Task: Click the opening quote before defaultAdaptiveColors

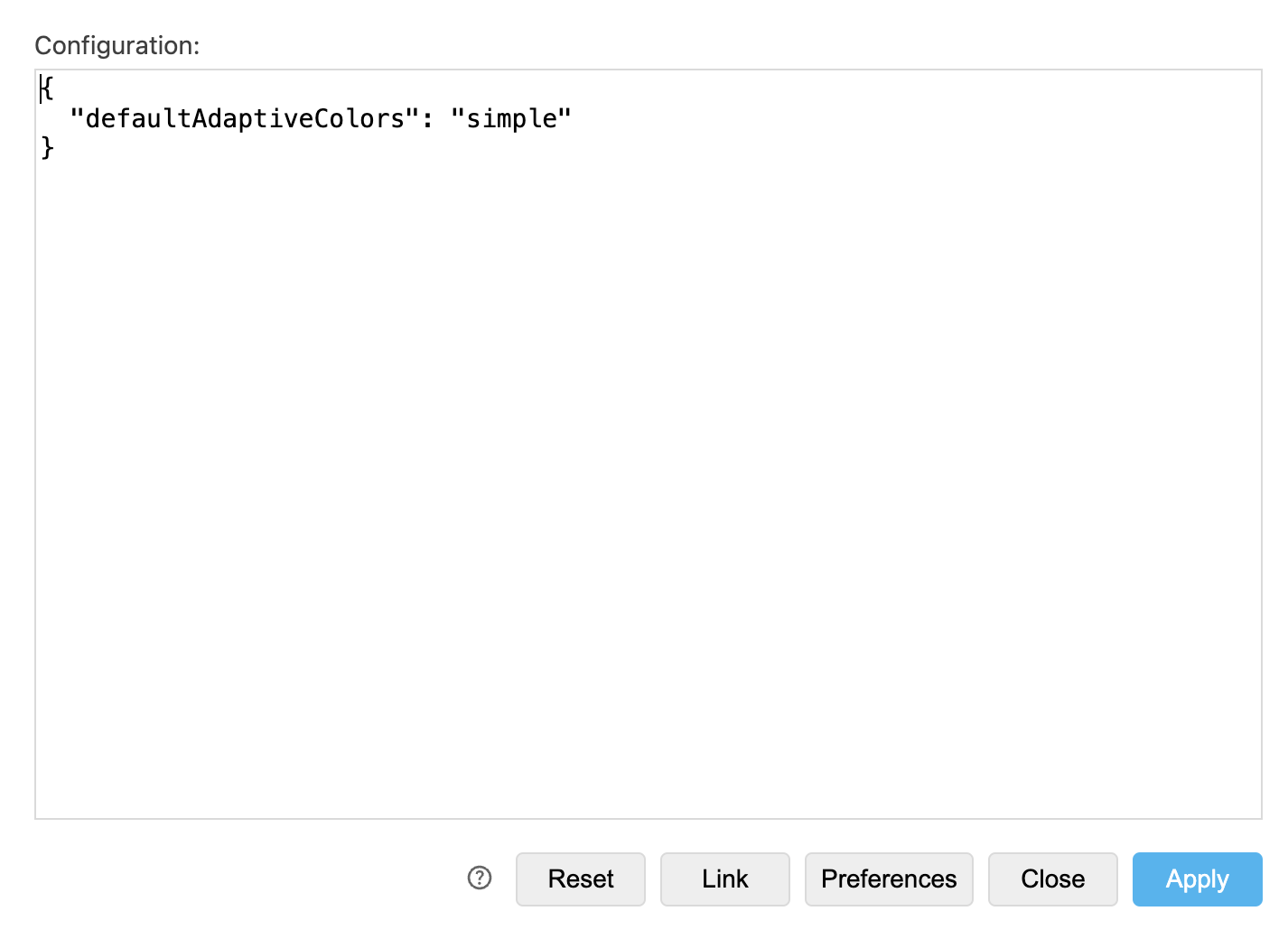Action: click(x=77, y=118)
